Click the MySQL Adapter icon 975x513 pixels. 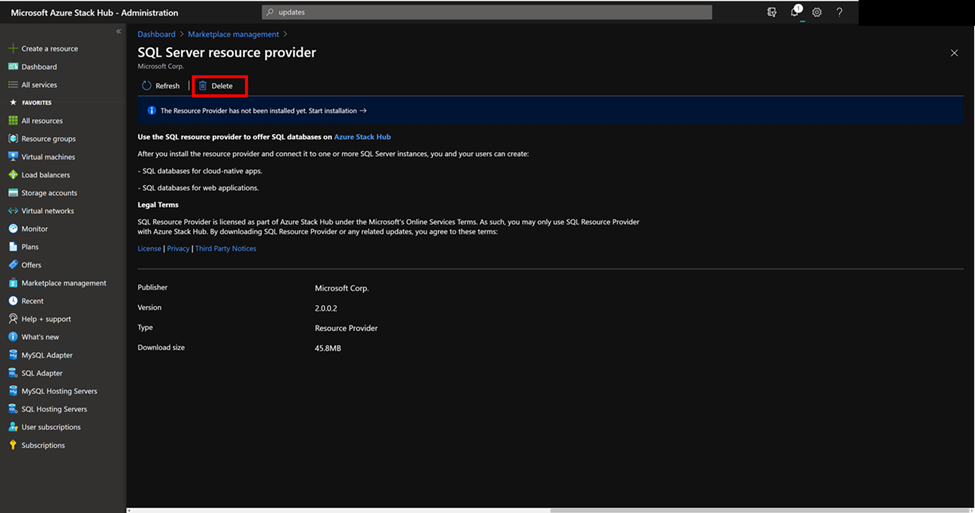[x=12, y=355]
